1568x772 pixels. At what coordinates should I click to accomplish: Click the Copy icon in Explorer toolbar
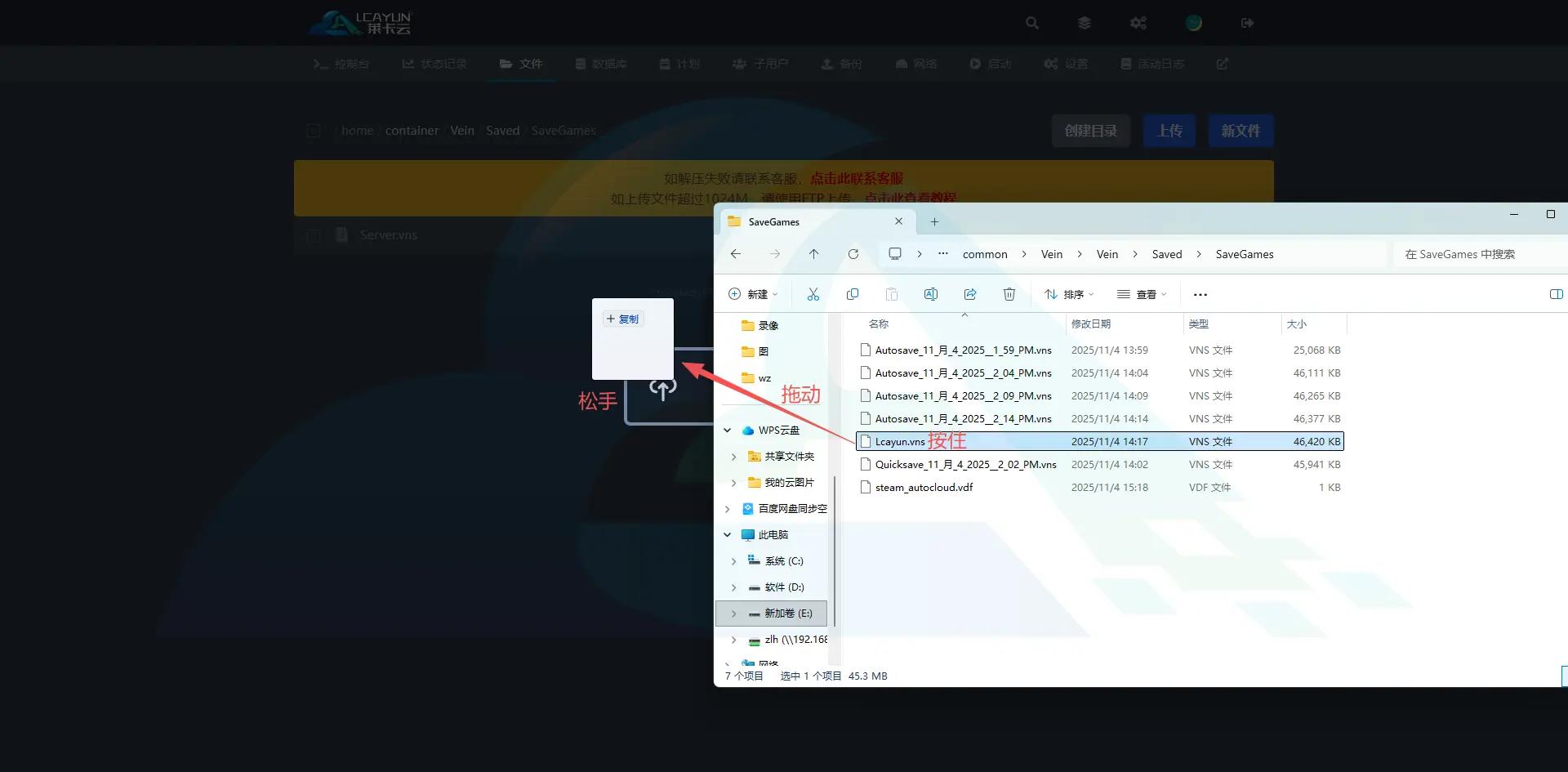(x=853, y=294)
